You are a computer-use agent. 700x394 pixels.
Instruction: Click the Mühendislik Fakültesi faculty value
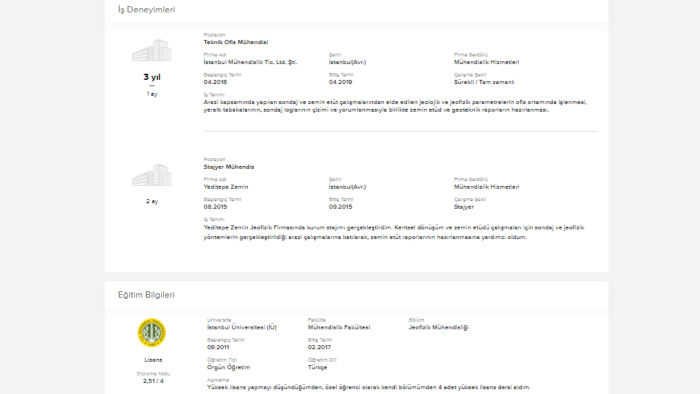click(x=339, y=328)
